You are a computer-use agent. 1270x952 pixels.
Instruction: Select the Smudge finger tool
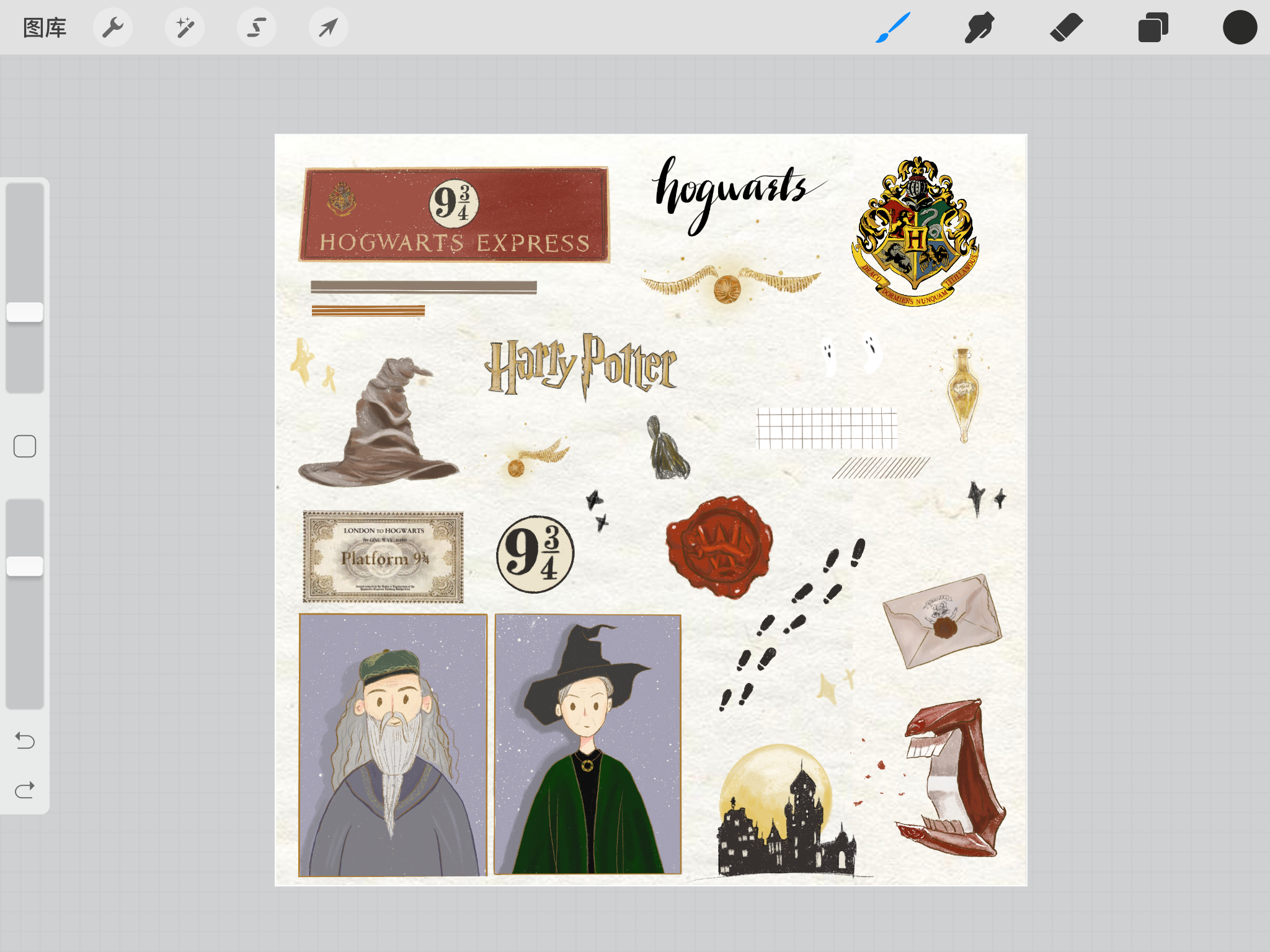click(x=980, y=28)
